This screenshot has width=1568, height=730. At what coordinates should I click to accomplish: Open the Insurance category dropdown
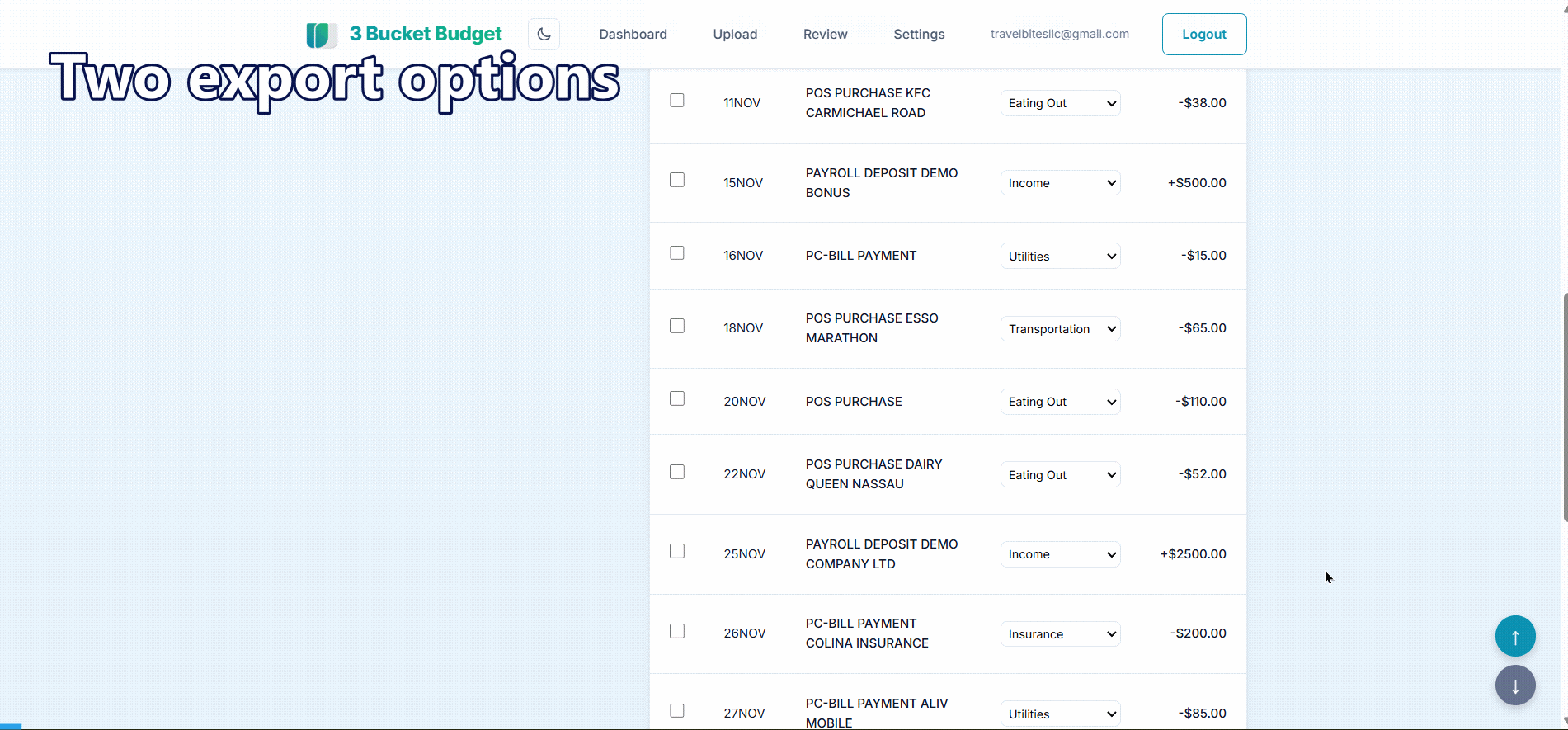[1060, 634]
